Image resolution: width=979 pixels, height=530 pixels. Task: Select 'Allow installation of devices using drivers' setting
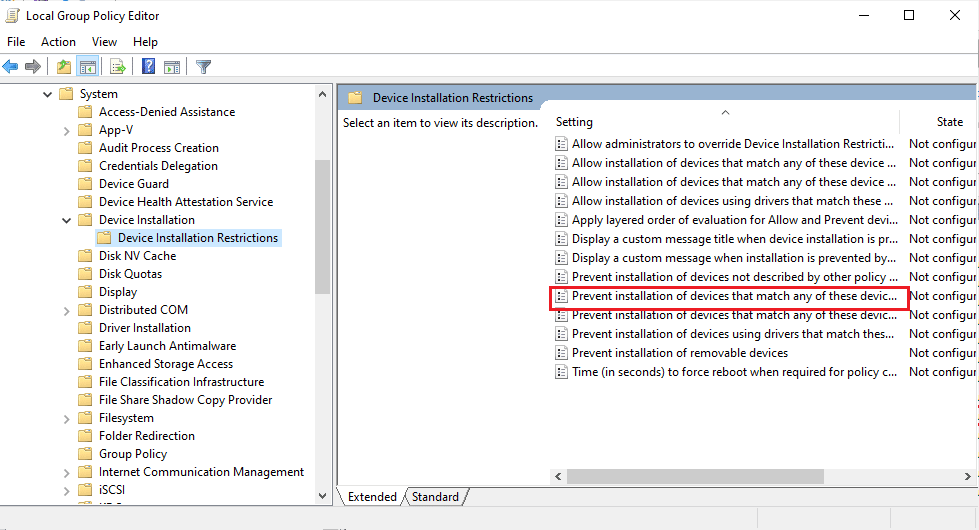pos(732,201)
